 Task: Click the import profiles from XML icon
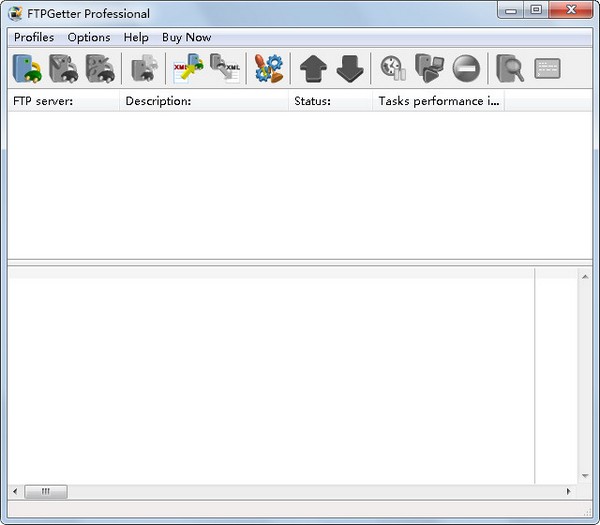click(188, 68)
